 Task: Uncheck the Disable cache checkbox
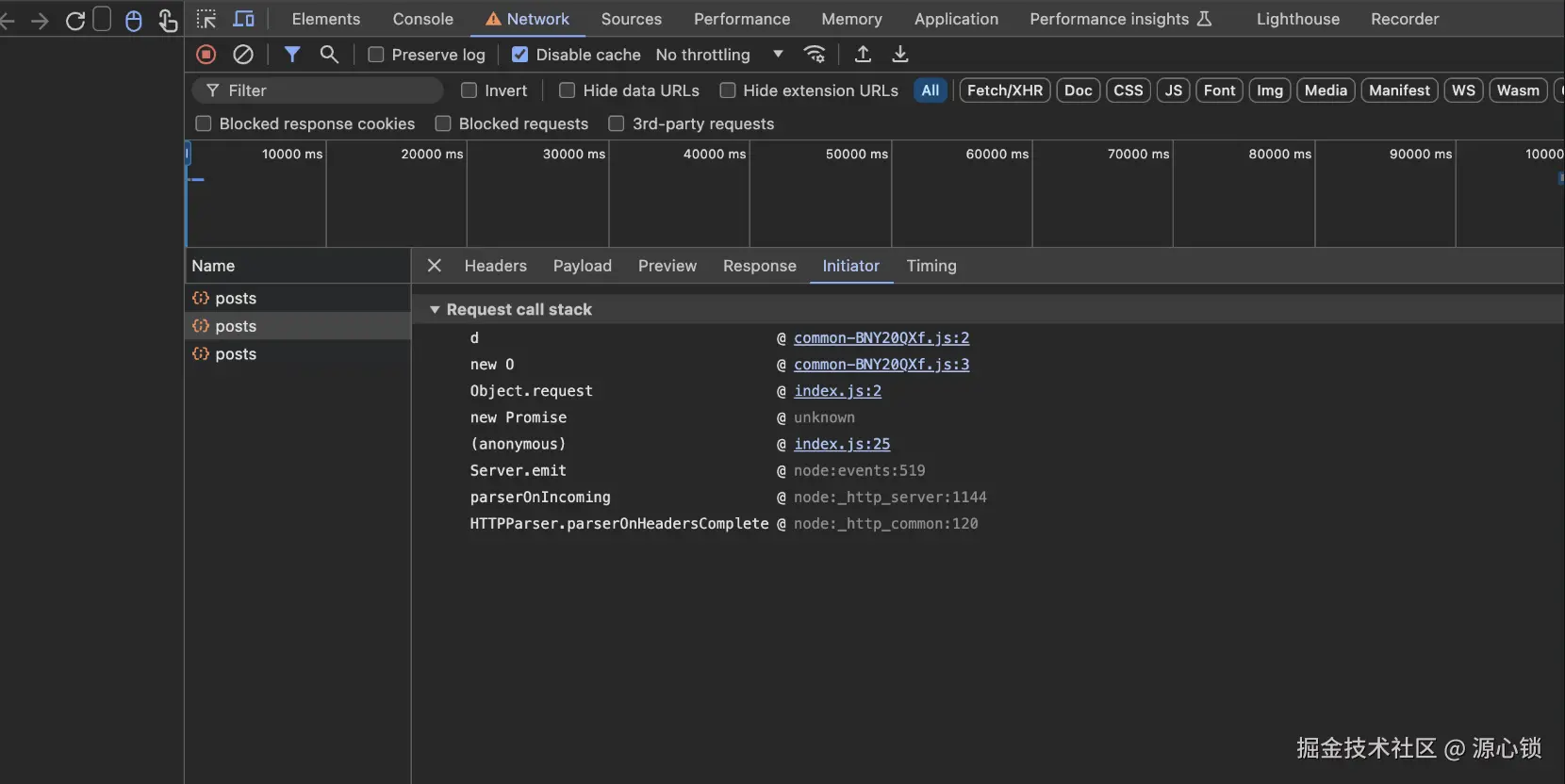click(519, 55)
